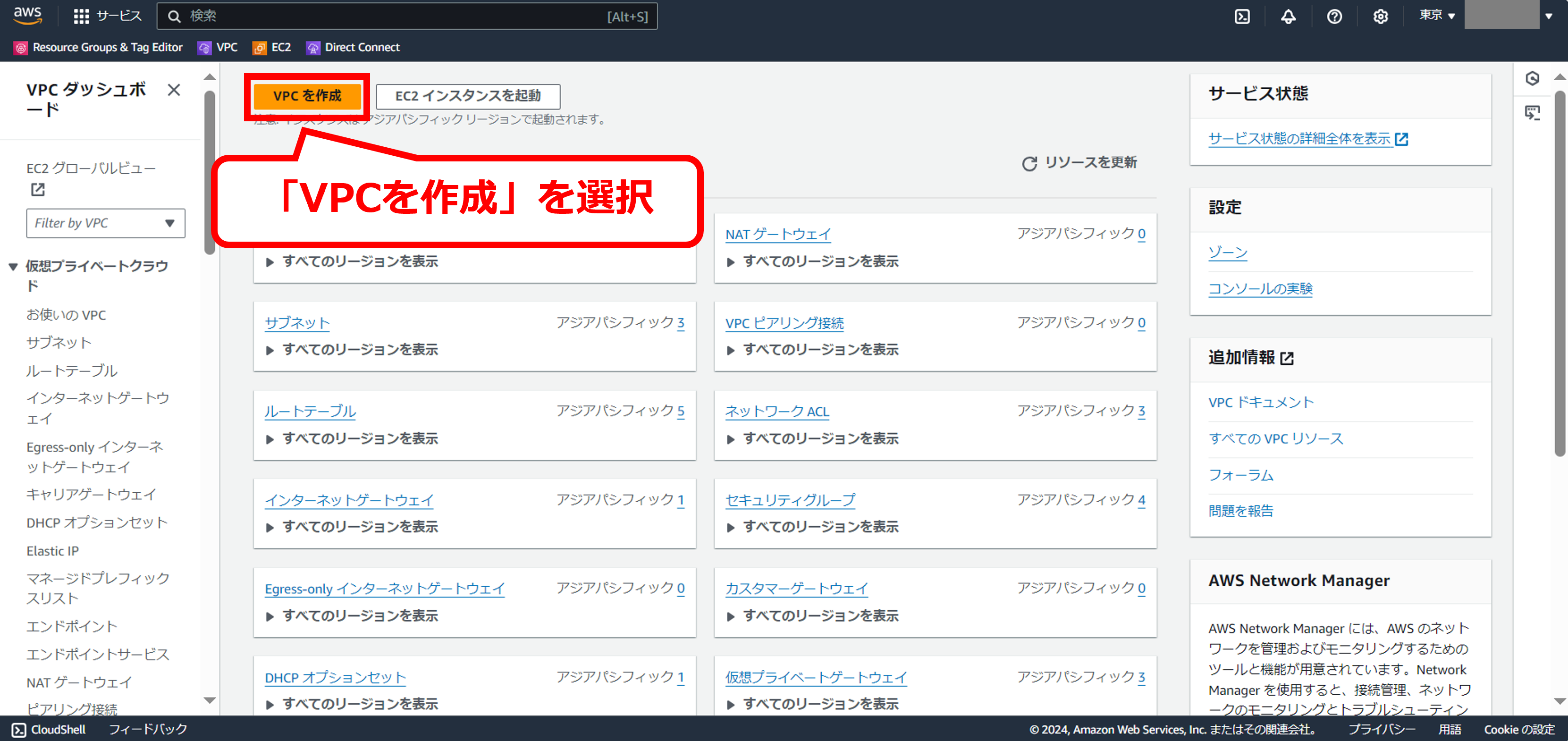The height and width of the screenshot is (741, 1568).
Task: Open the カスタマーゲートウェイ card link
Action: (796, 588)
